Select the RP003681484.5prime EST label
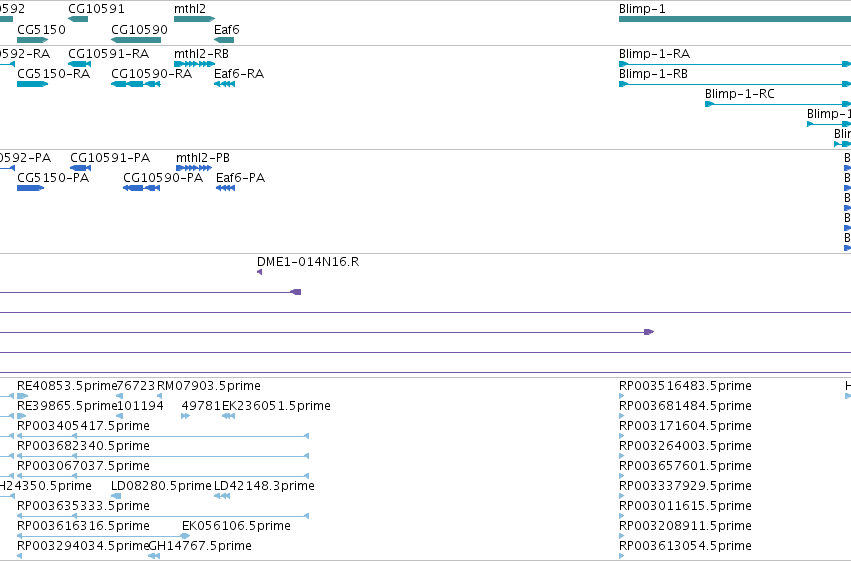 point(685,406)
